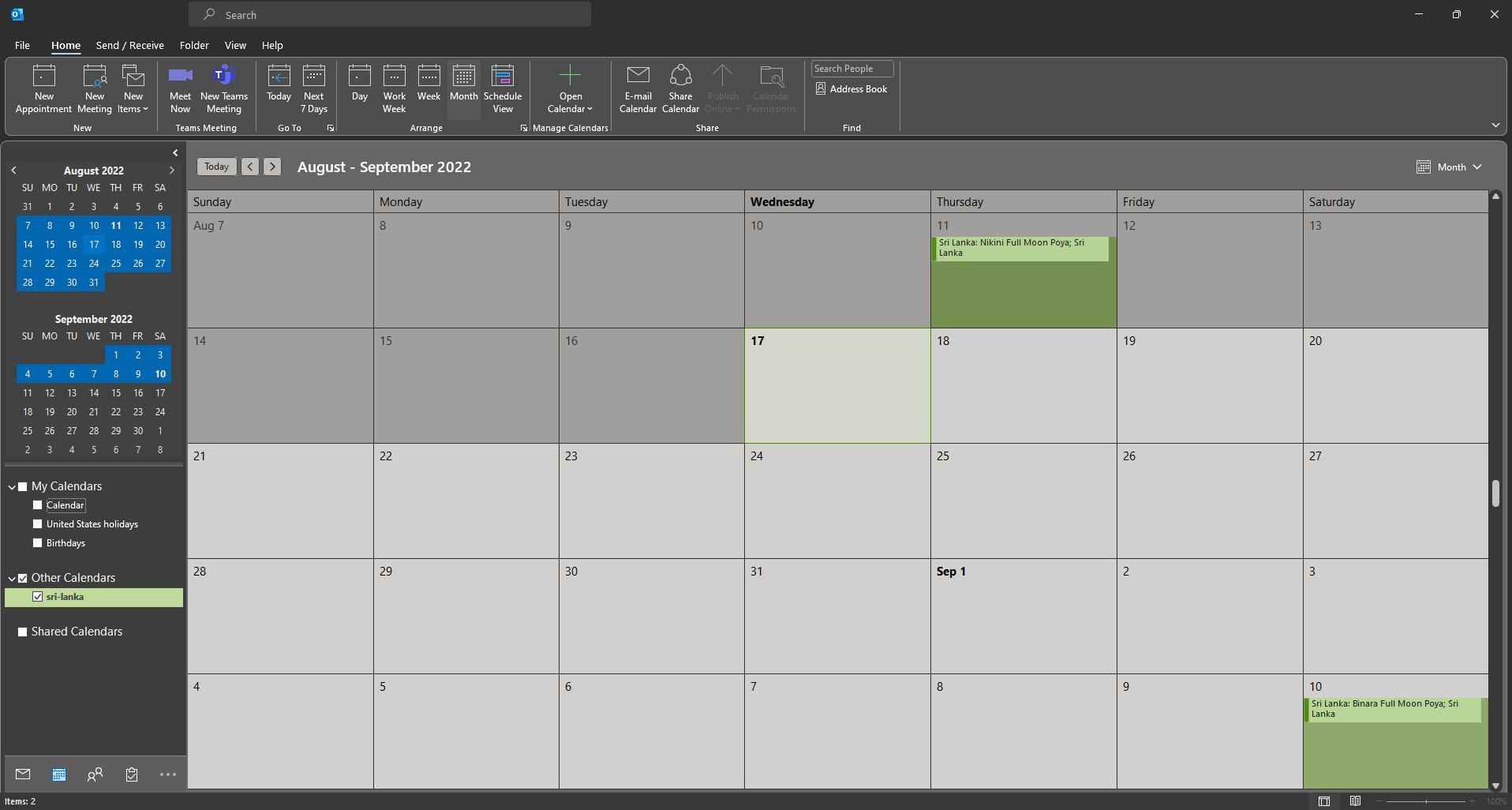
Task: Create a New Appointment
Action: click(x=43, y=89)
